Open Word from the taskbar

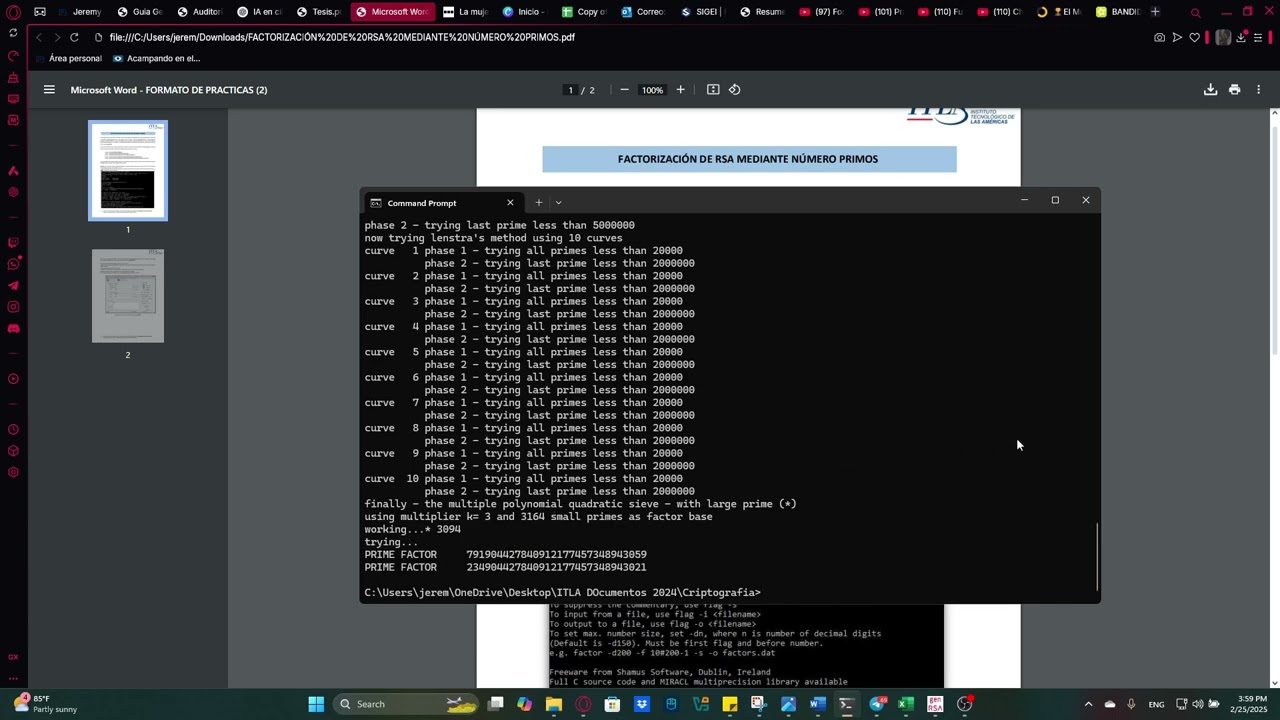(817, 704)
